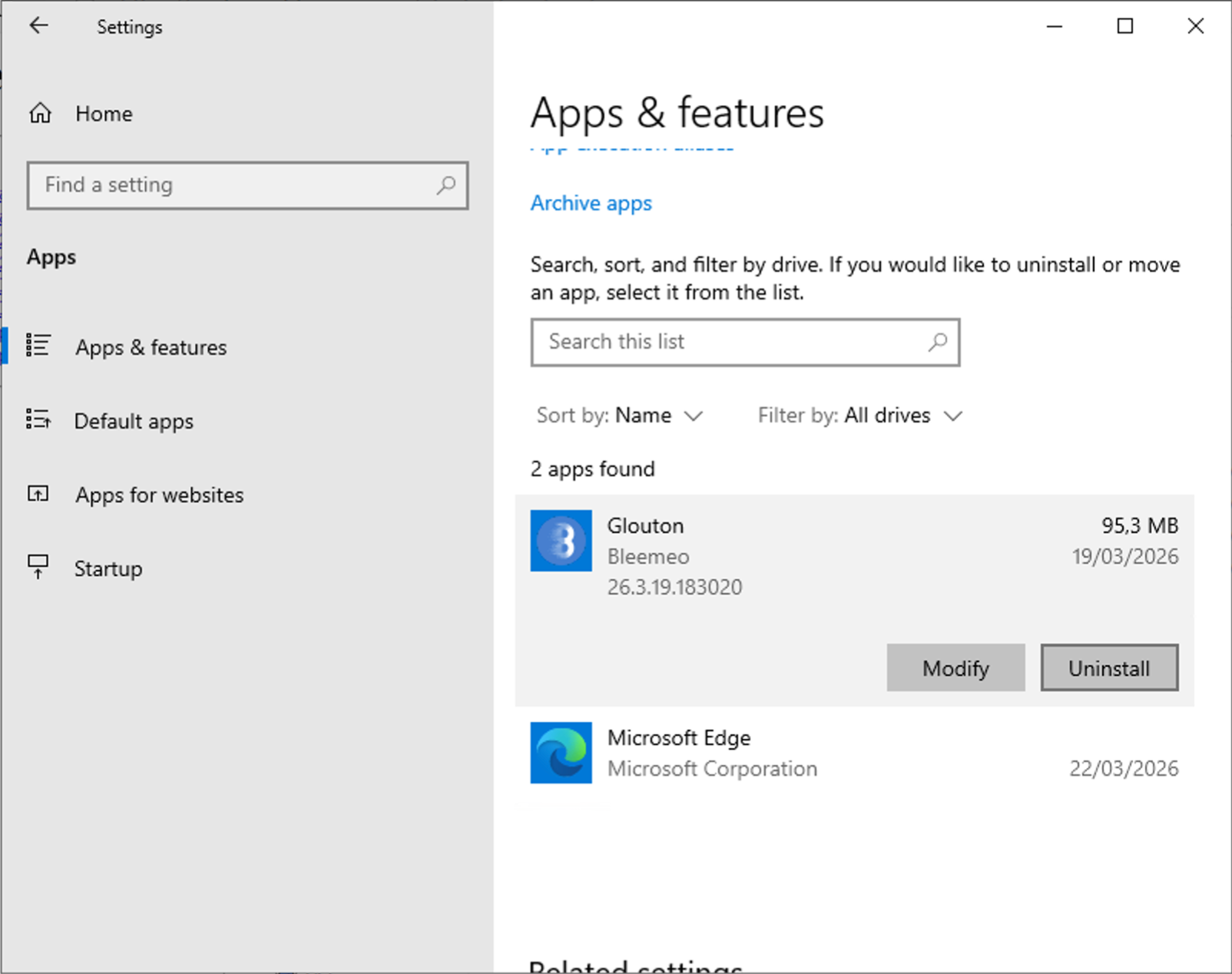Select the Home icon in the sidebar
Image resolution: width=1232 pixels, height=974 pixels.
40,113
